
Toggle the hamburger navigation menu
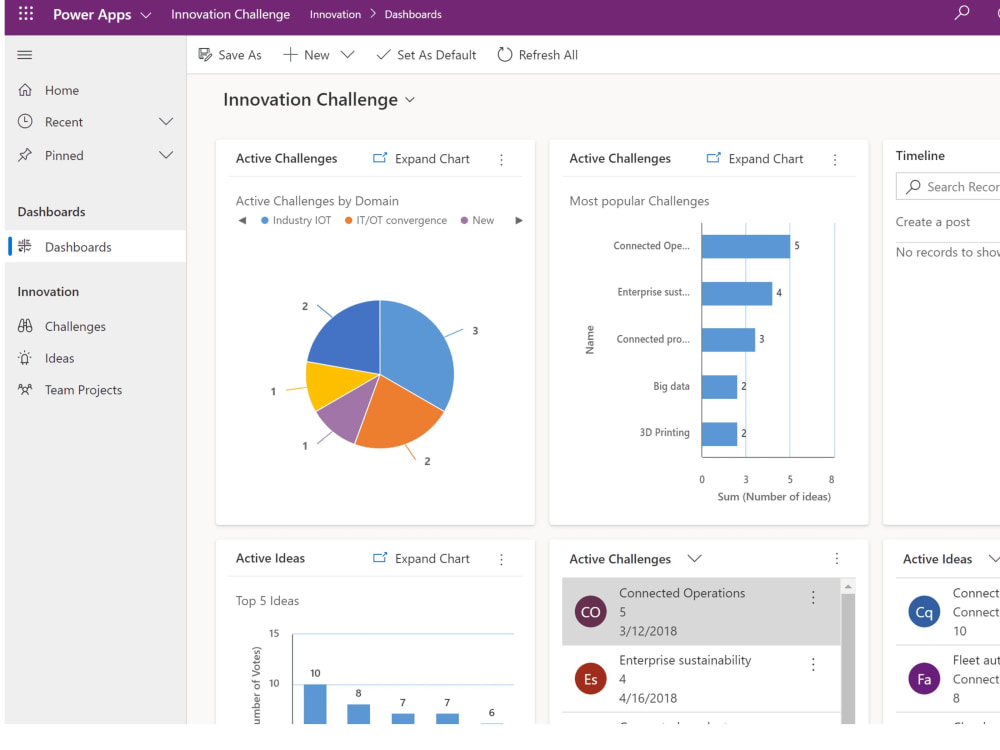pos(25,55)
